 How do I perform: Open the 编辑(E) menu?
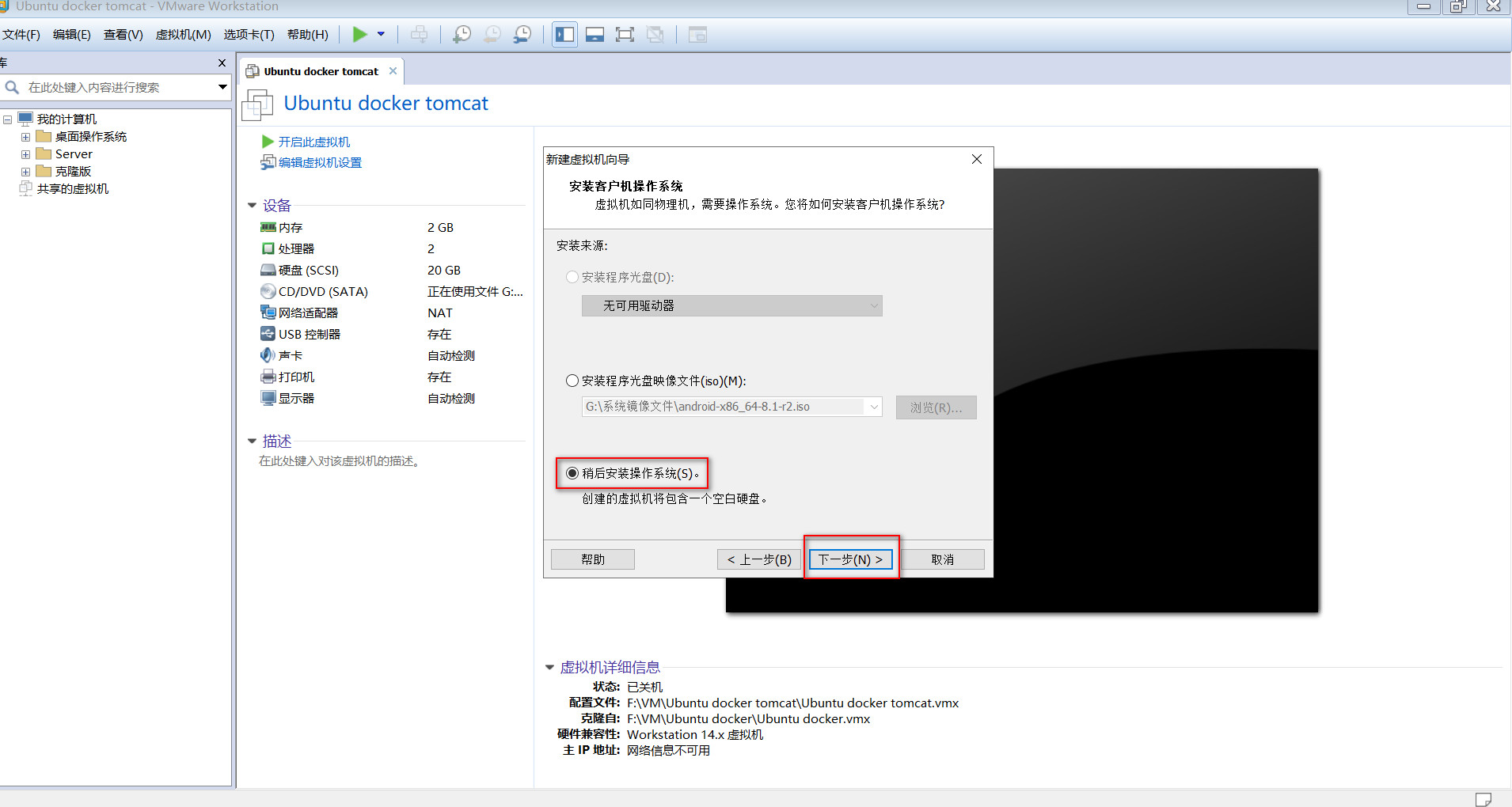tap(72, 34)
